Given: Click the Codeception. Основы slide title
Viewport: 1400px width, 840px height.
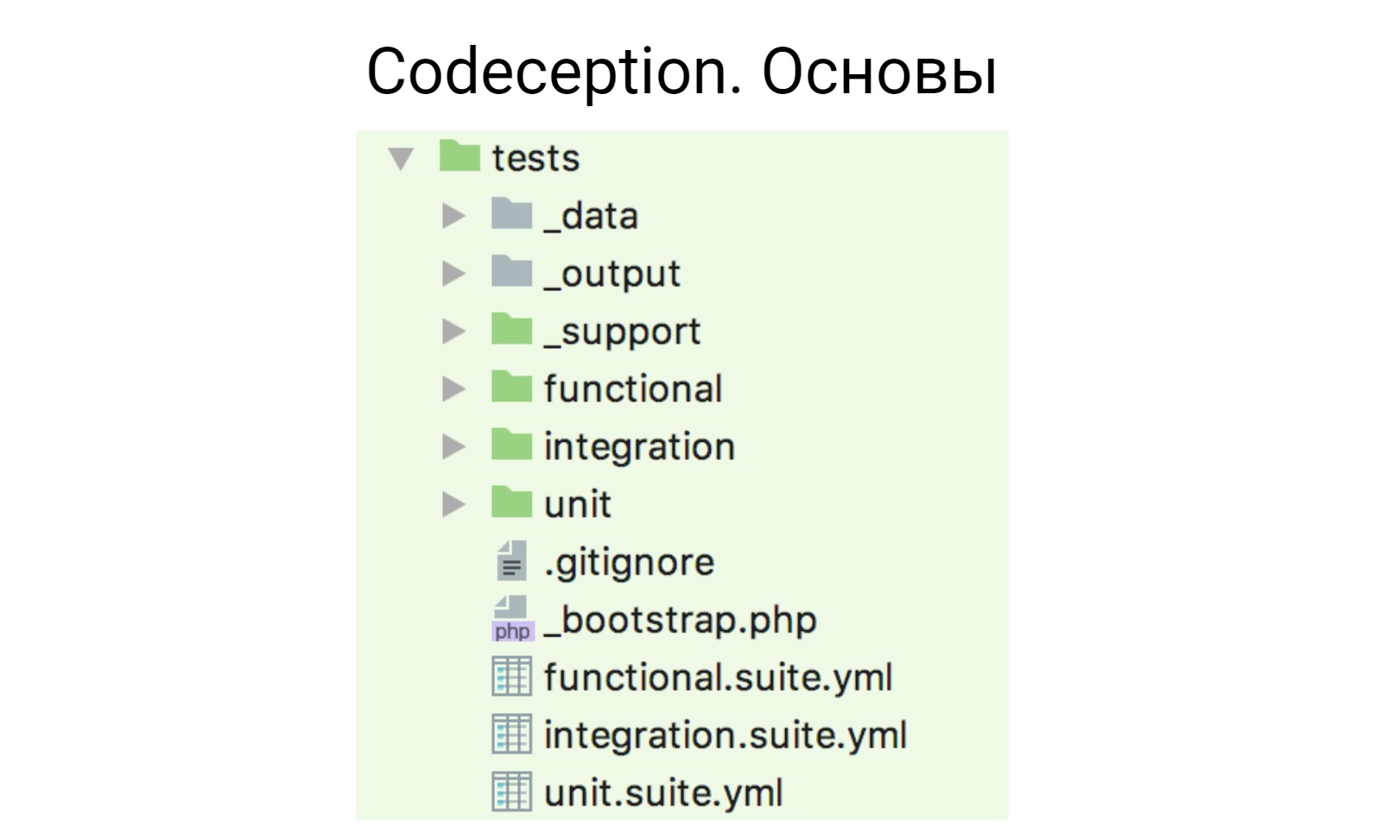Looking at the screenshot, I should 682,71.
